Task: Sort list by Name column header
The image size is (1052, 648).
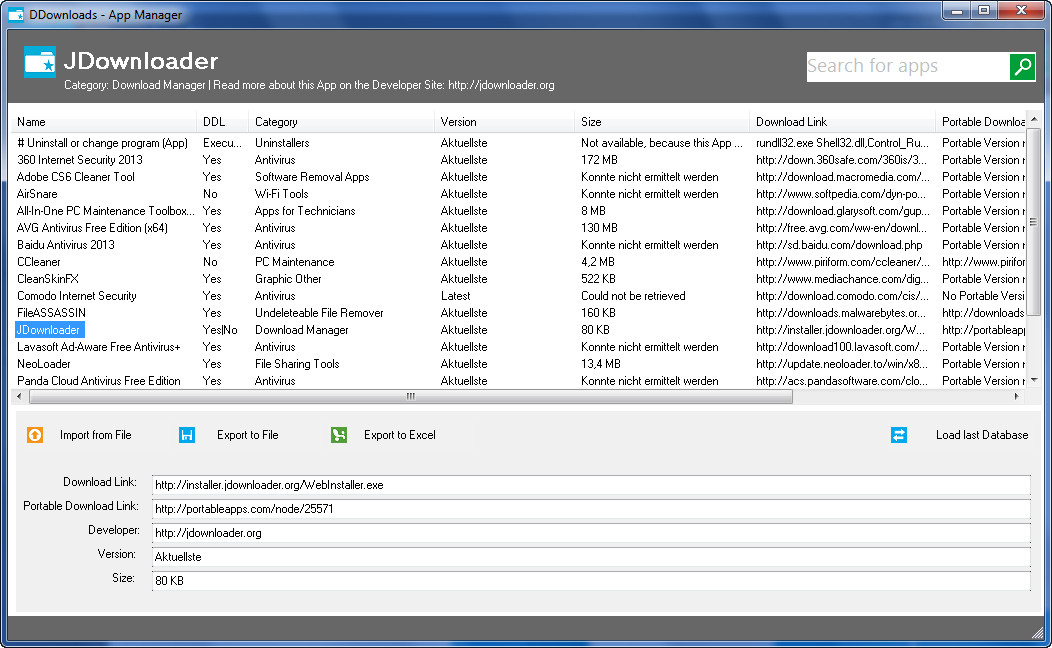Action: point(104,122)
